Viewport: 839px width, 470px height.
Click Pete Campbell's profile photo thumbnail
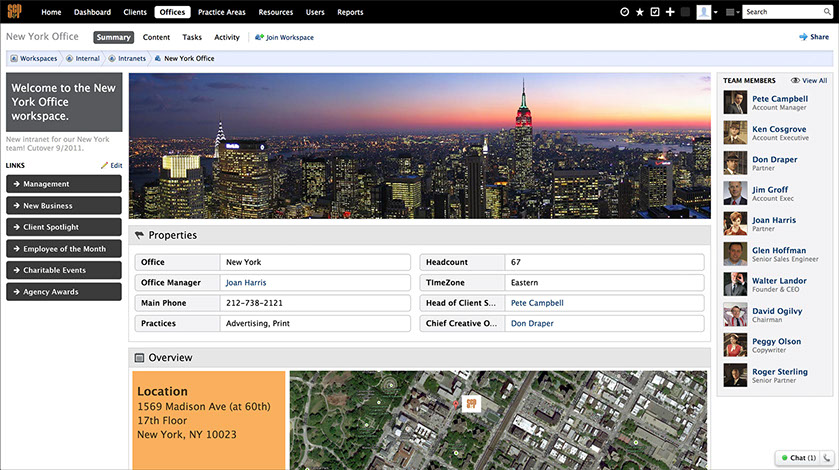tap(735, 103)
